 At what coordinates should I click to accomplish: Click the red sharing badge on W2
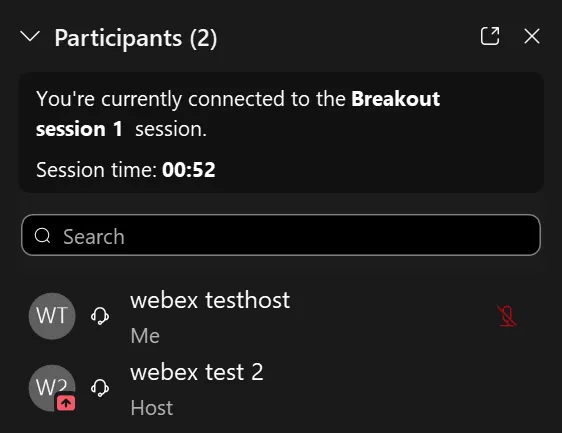pos(66,403)
